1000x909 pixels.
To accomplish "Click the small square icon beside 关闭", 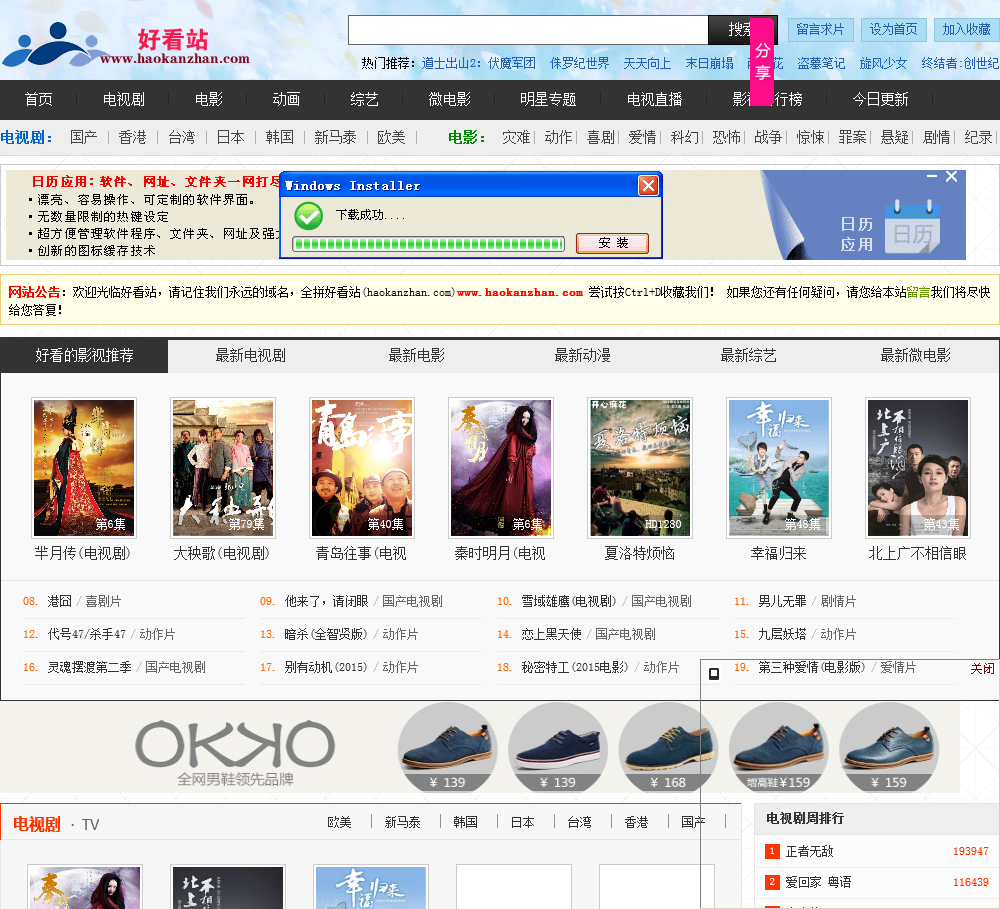I will [x=714, y=674].
